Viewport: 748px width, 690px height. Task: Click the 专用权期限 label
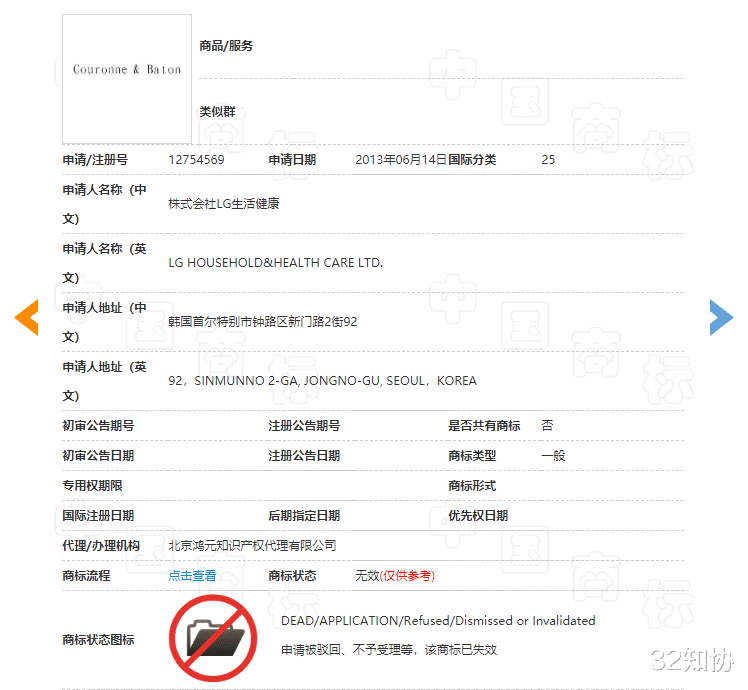(93, 485)
